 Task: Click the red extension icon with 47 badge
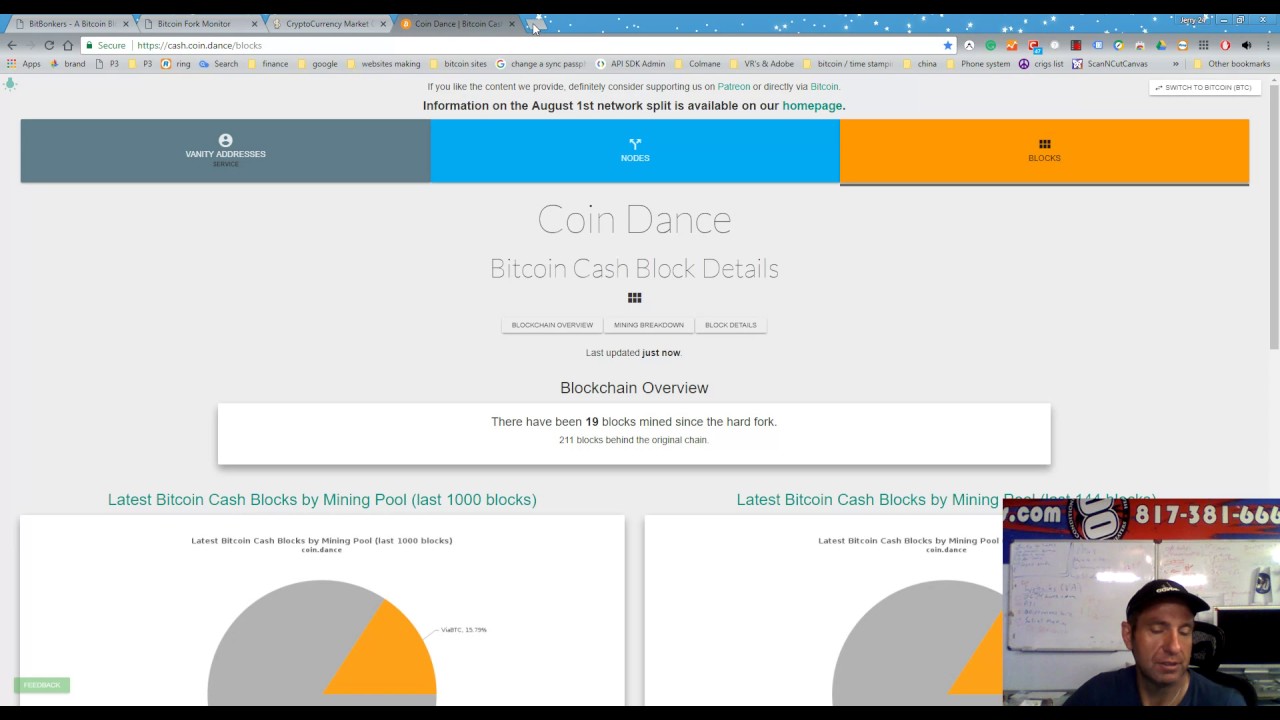pos(1034,45)
